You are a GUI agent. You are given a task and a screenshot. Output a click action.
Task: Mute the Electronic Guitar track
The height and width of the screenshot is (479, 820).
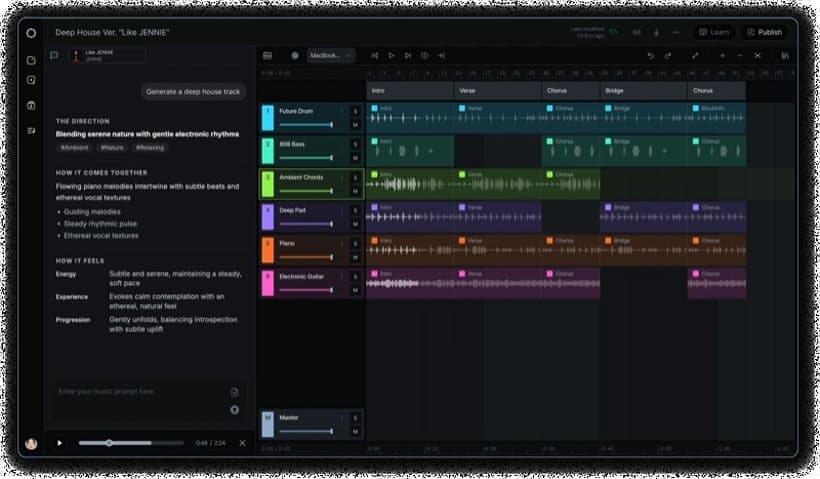[355, 290]
